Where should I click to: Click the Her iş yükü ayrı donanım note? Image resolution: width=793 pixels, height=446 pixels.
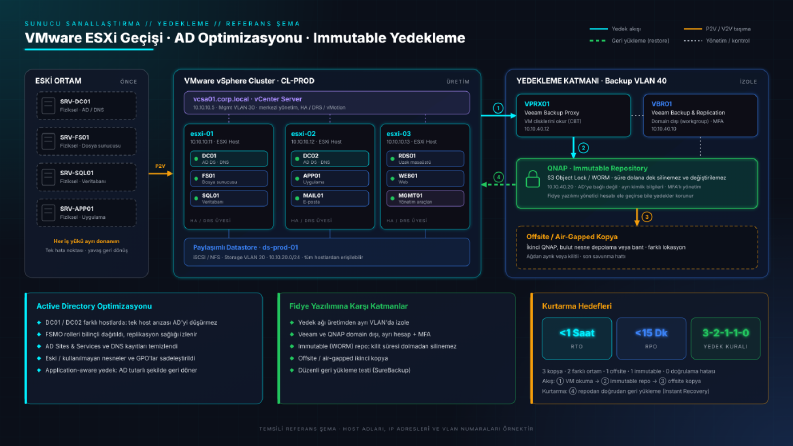pos(86,241)
